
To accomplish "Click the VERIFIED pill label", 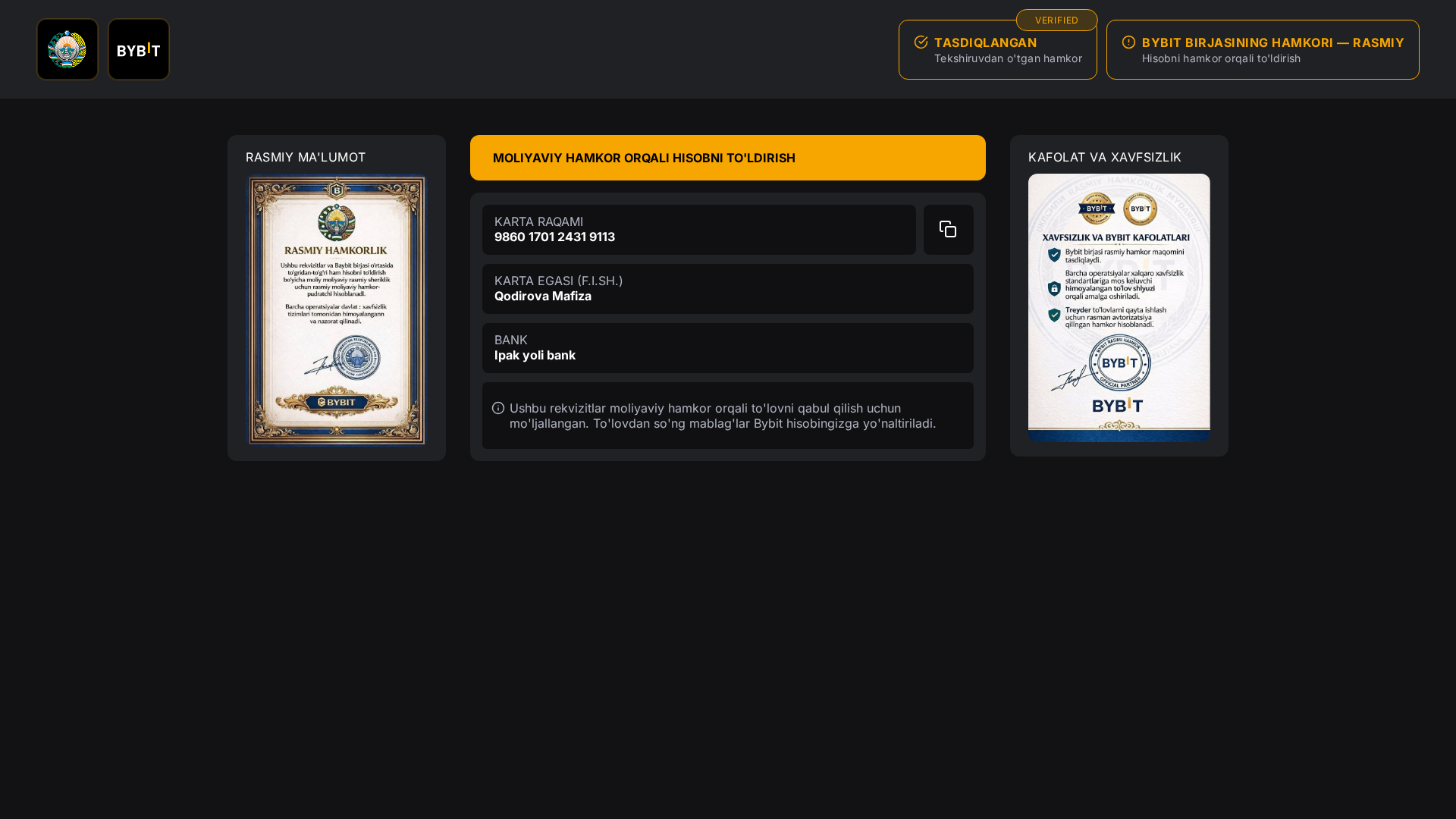I will coord(1056,20).
